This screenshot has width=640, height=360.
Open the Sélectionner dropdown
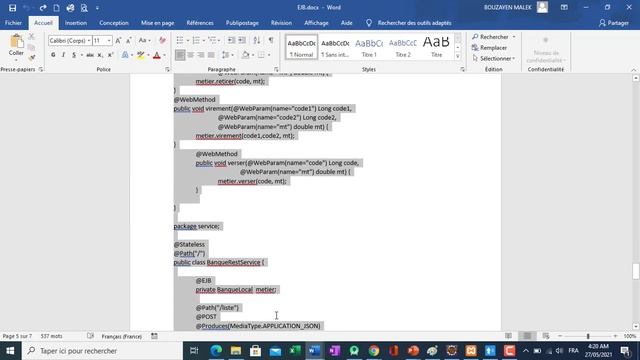493,58
